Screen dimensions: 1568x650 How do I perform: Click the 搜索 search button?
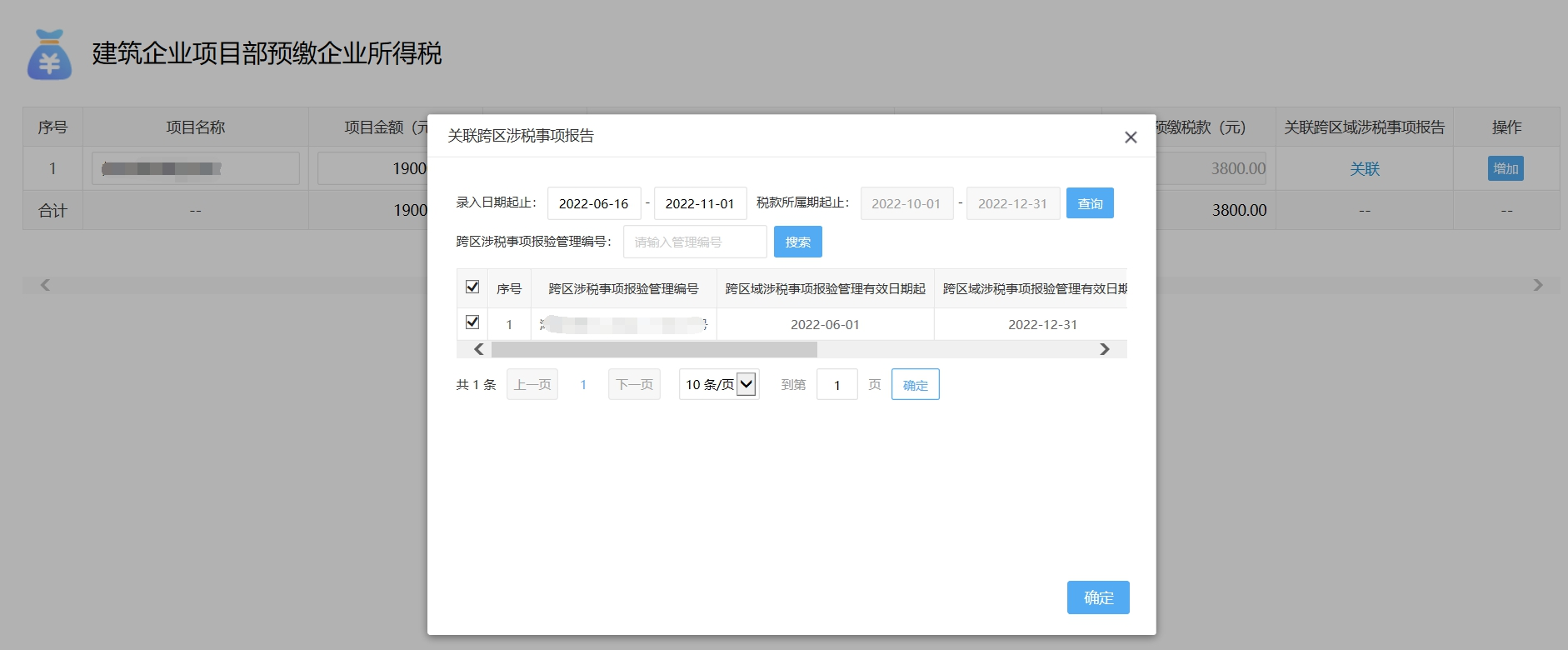point(797,242)
